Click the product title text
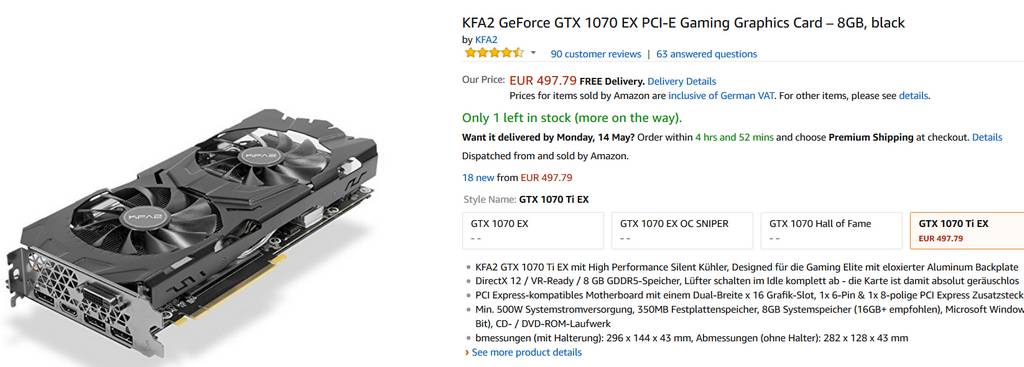Image resolution: width=1024 pixels, height=367 pixels. coord(683,24)
